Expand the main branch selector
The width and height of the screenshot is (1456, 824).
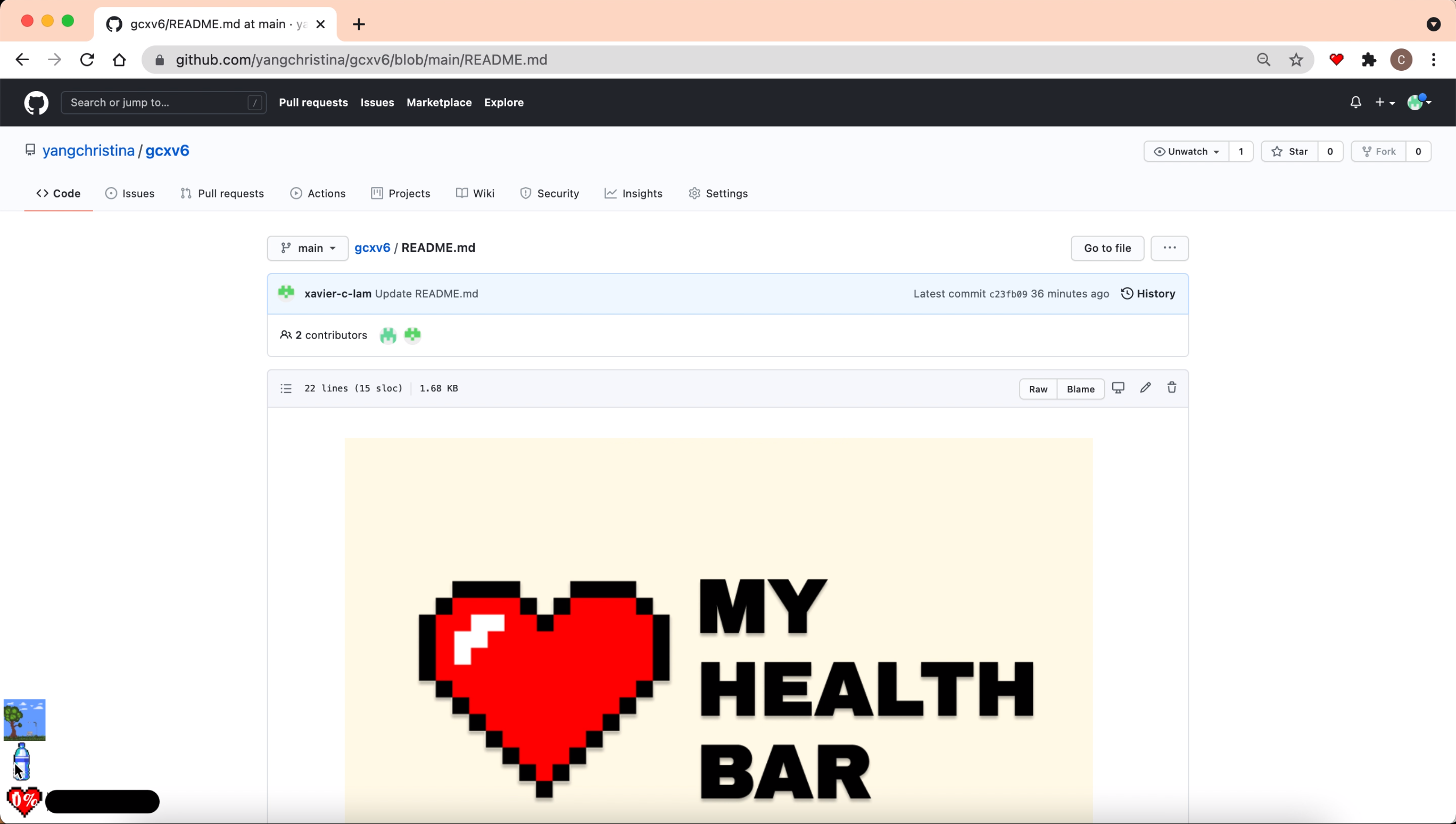tap(307, 248)
